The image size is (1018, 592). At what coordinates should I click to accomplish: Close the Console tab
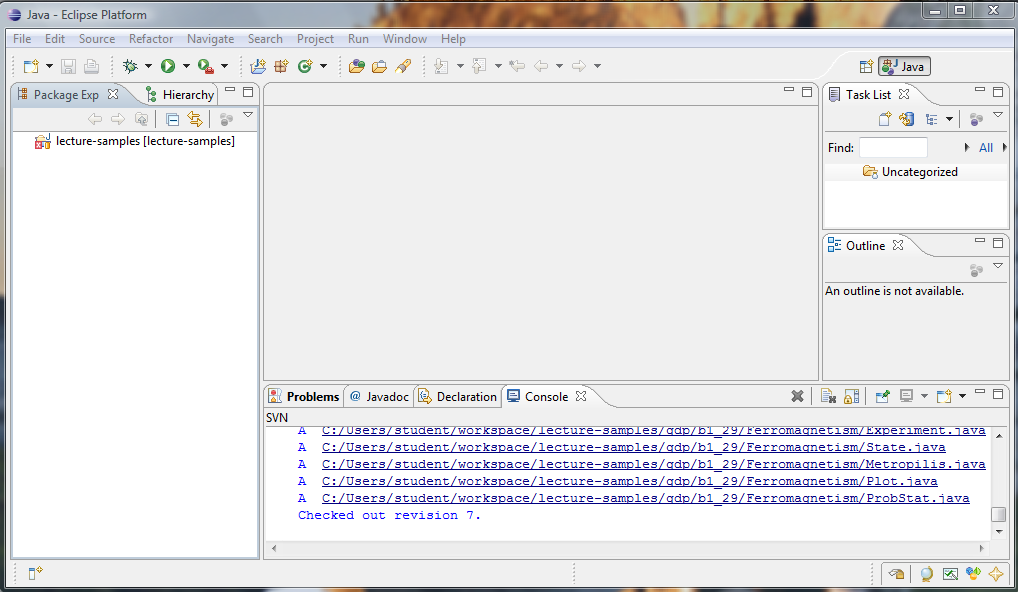click(x=581, y=396)
